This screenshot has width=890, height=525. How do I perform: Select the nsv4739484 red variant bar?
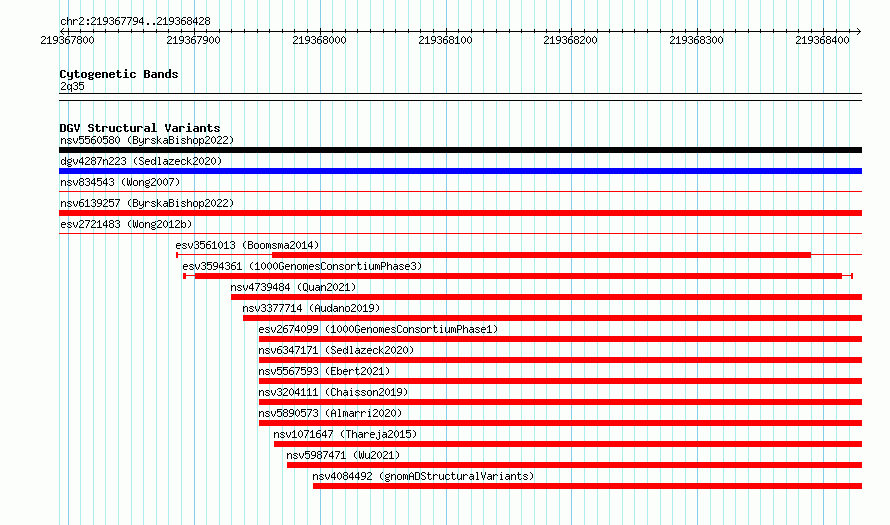click(547, 297)
